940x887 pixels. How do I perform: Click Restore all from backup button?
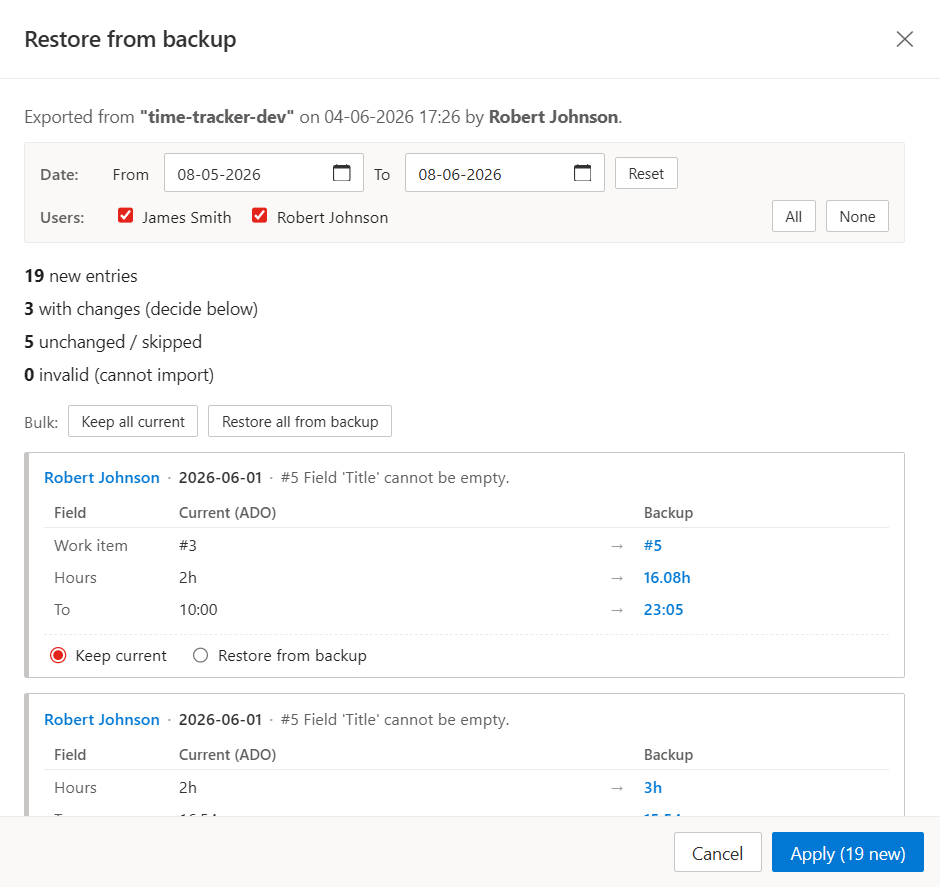tap(300, 421)
